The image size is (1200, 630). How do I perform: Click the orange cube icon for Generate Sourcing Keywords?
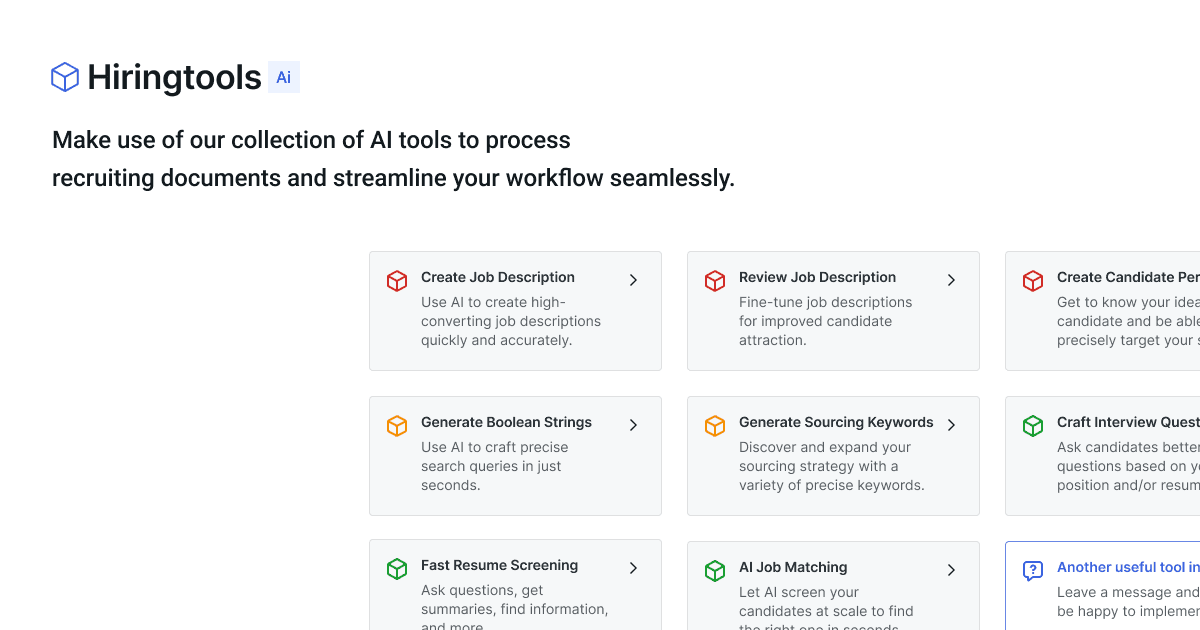tap(715, 426)
